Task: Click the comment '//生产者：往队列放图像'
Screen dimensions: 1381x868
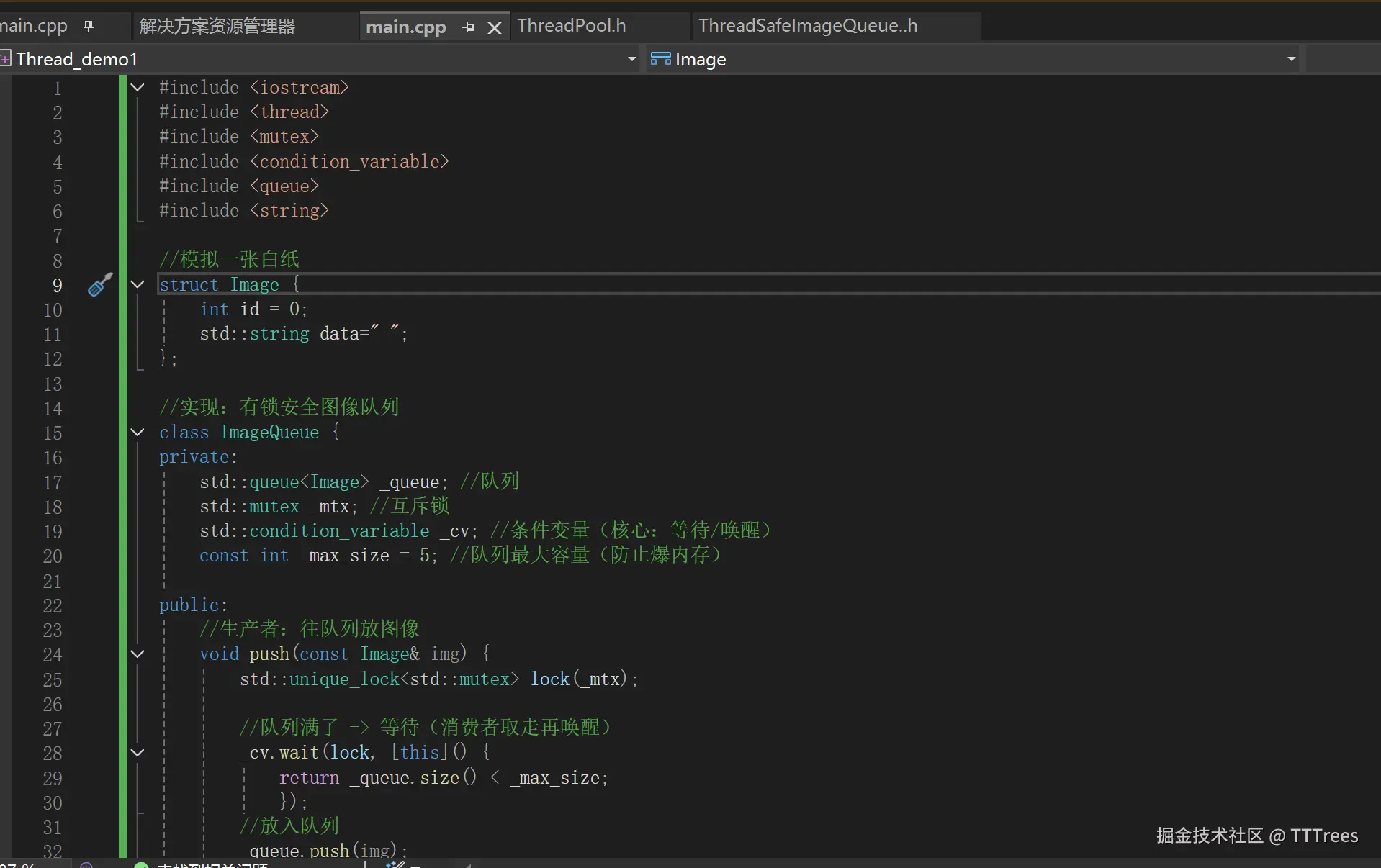Action: pyautogui.click(x=310, y=629)
